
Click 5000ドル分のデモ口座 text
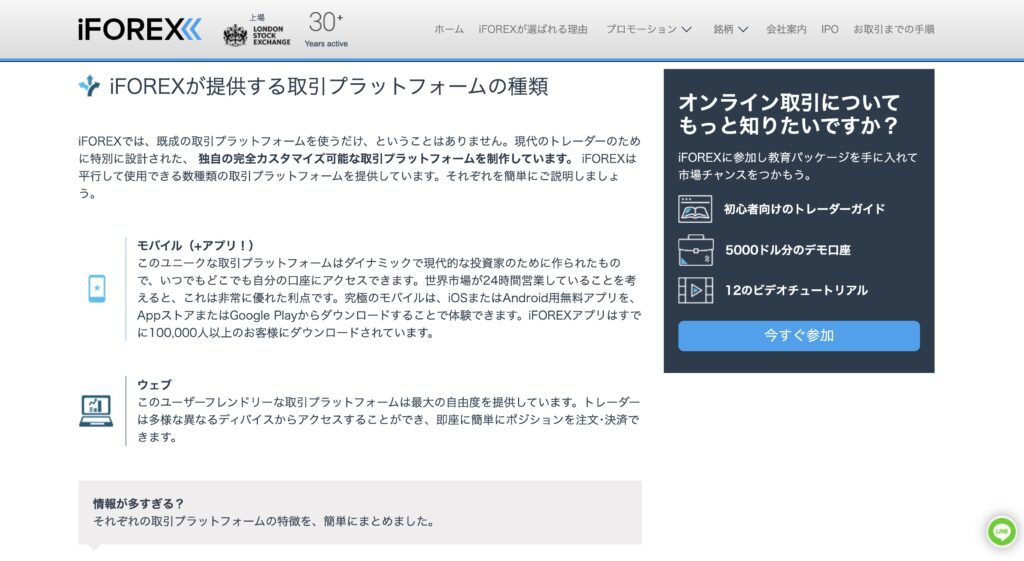coord(788,250)
